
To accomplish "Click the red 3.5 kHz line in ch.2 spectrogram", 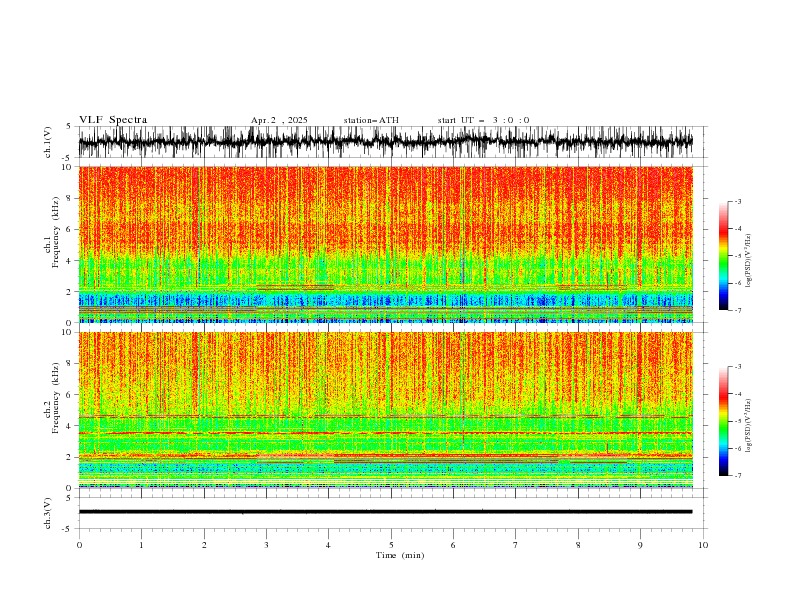I will (x=385, y=433).
